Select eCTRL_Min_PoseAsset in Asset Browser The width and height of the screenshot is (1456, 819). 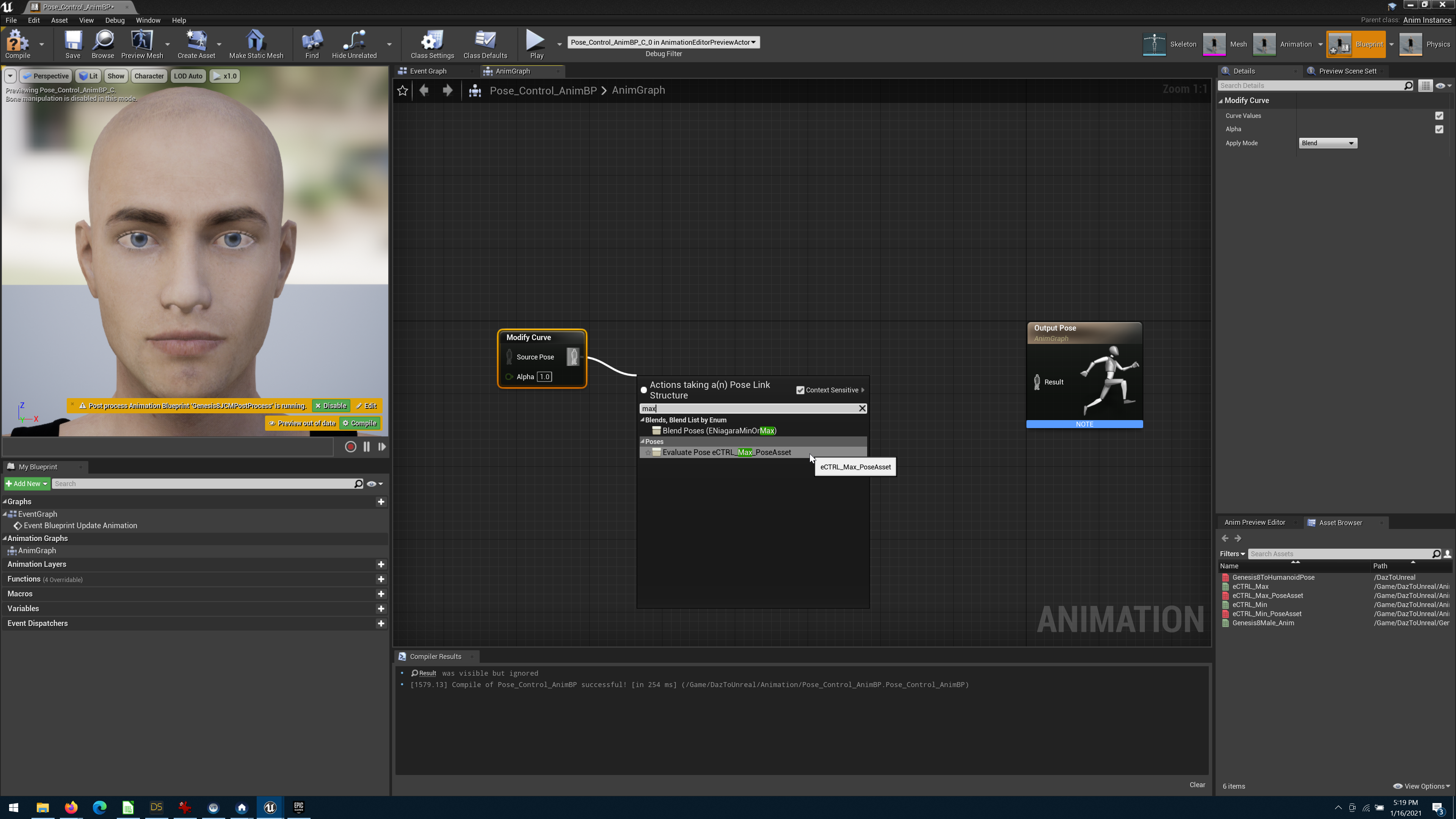coord(1267,614)
